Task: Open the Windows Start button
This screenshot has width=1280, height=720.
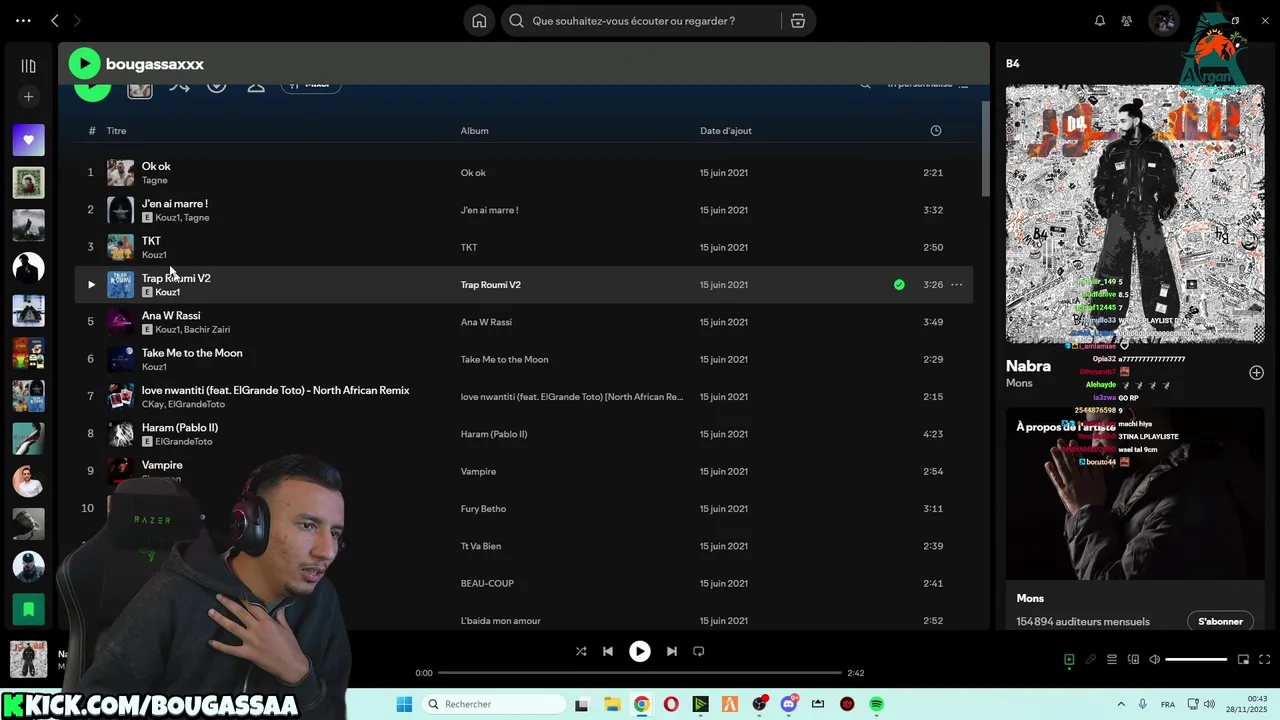Action: point(404,705)
